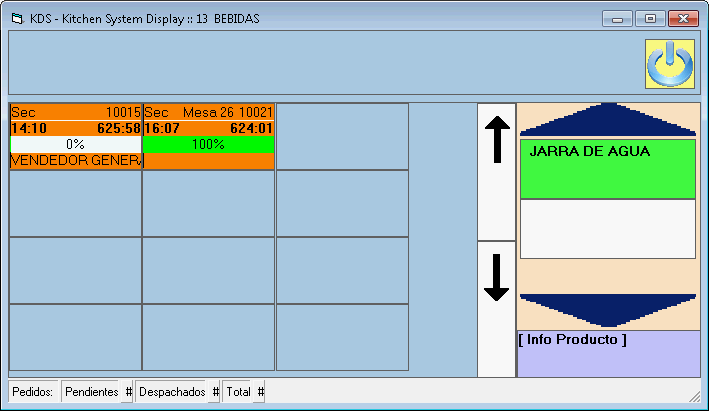Click the empty third order slot in top row
The image size is (709, 411).
342,136
